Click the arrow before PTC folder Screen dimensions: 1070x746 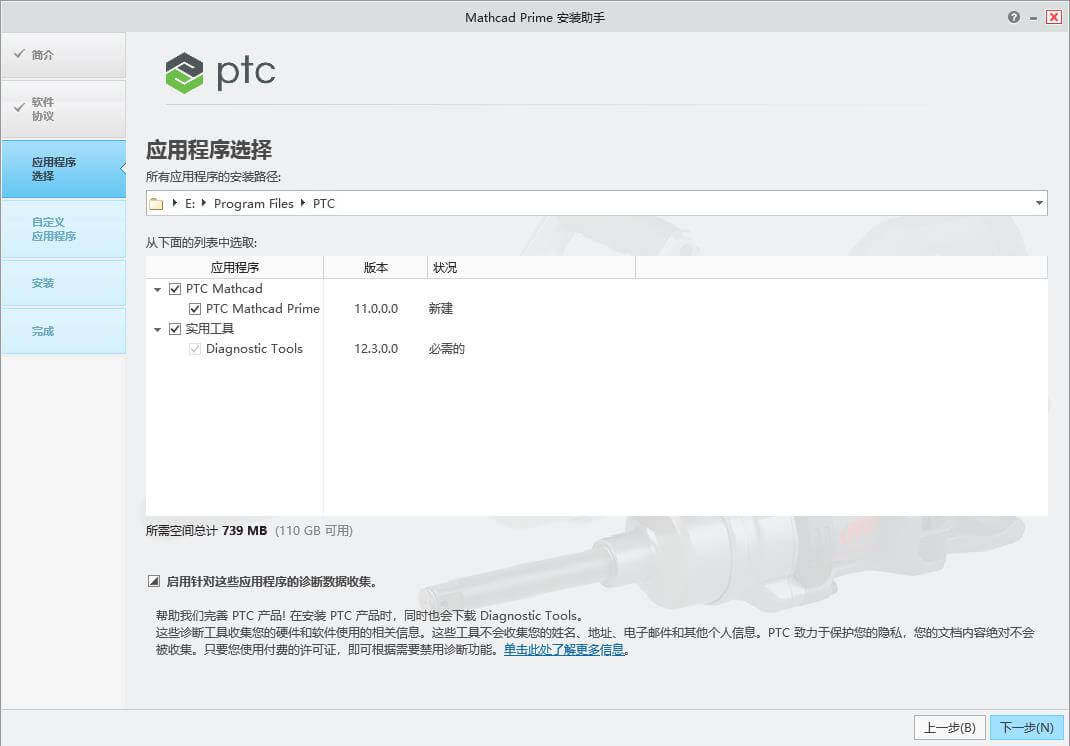click(302, 203)
